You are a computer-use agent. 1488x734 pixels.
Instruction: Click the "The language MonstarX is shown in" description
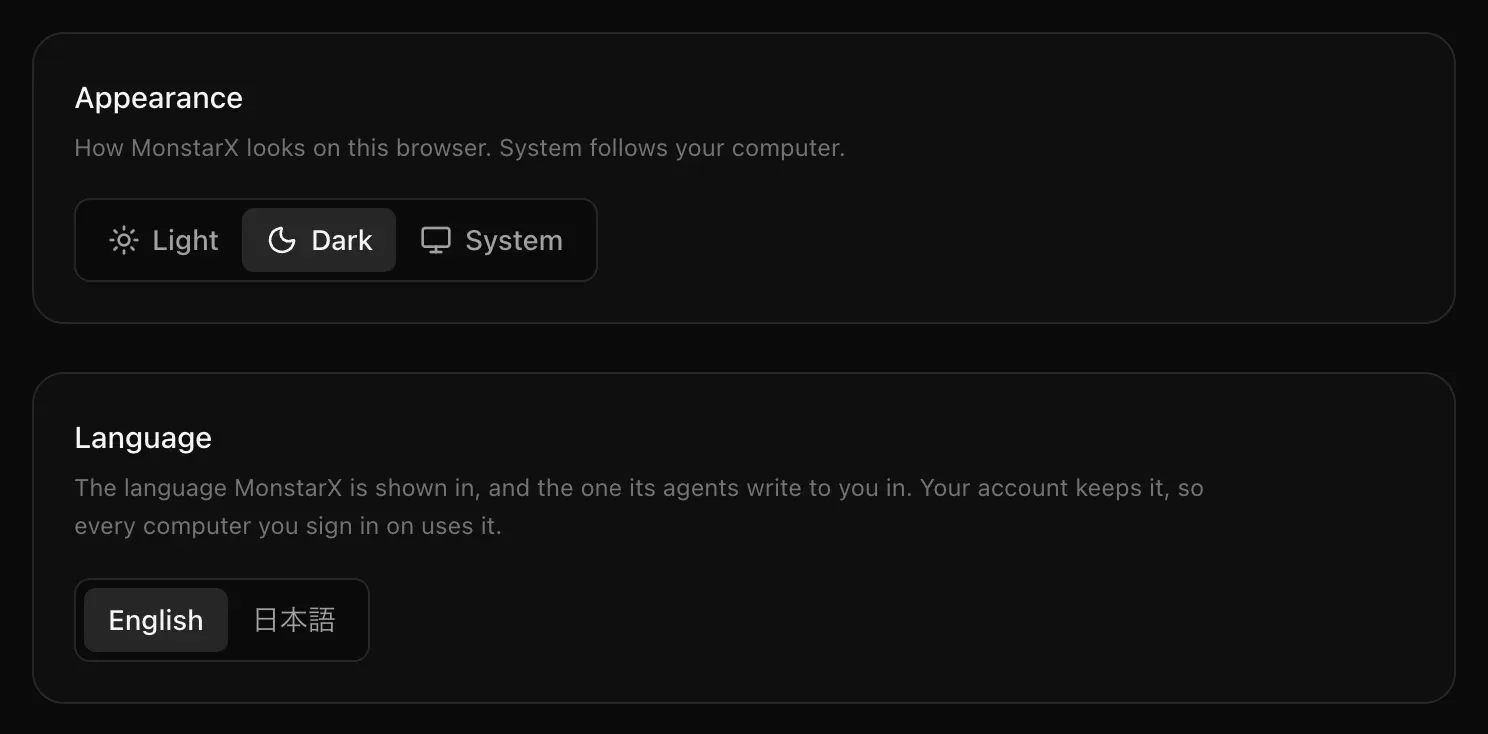(639, 507)
